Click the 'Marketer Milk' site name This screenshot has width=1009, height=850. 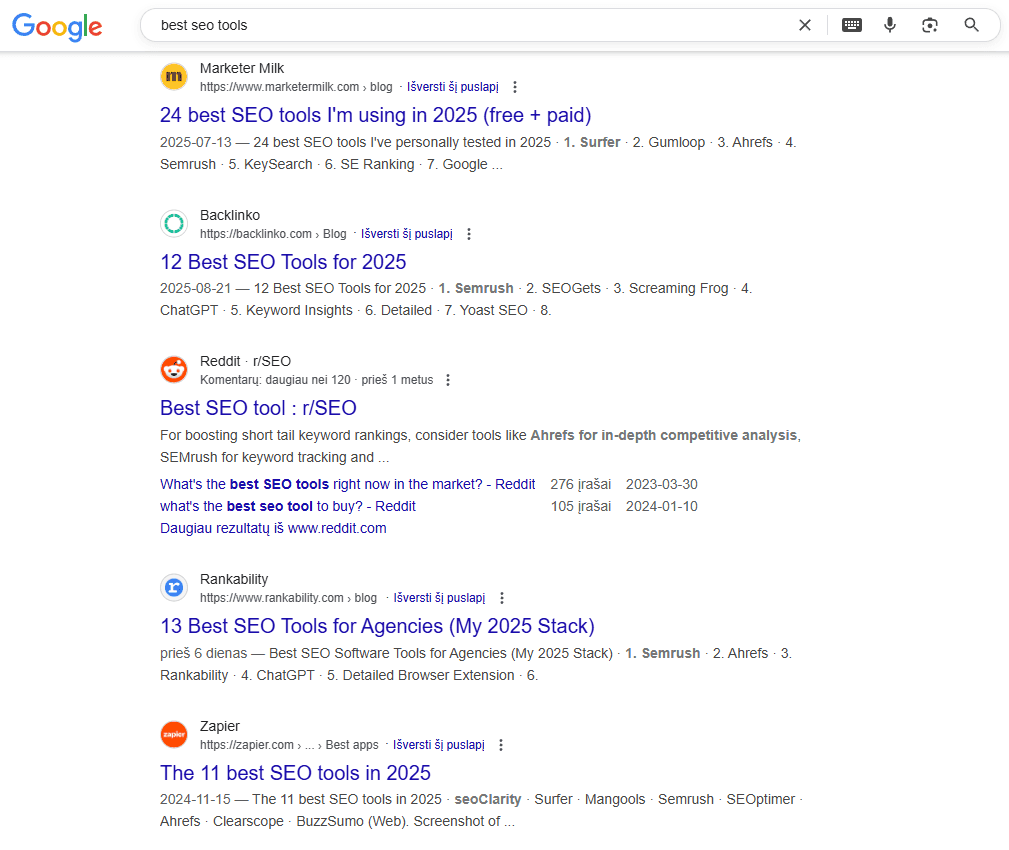(242, 68)
